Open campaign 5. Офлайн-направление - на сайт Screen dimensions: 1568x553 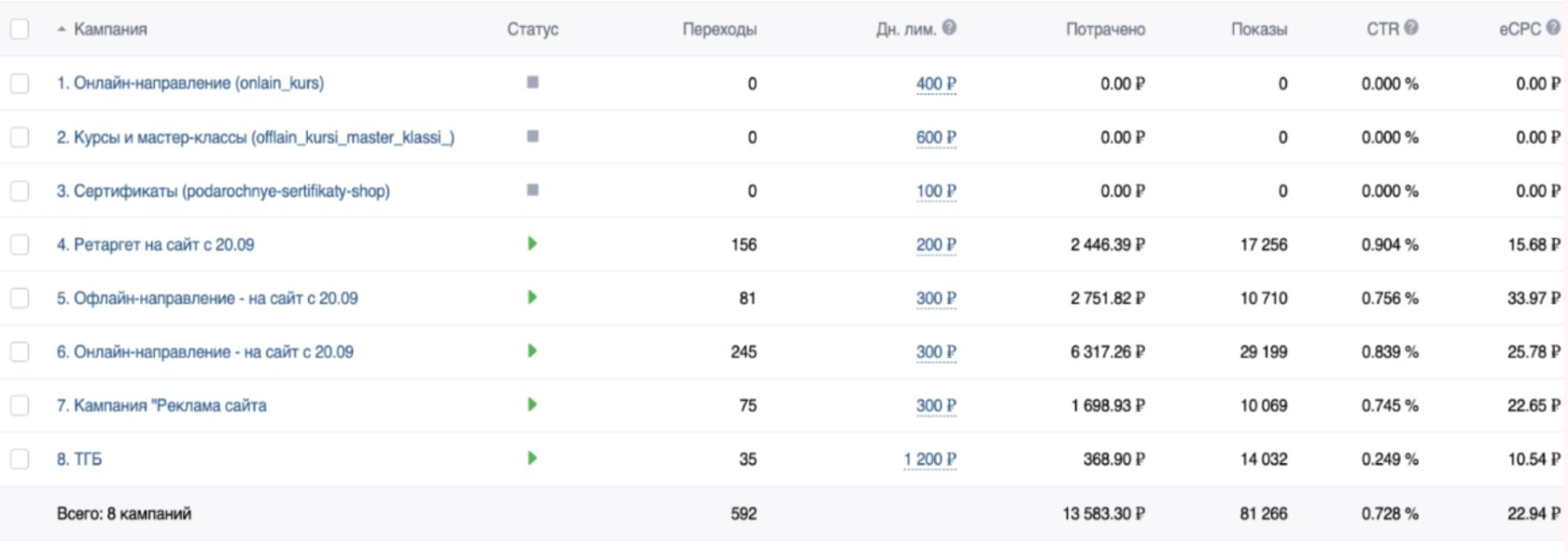click(x=206, y=299)
